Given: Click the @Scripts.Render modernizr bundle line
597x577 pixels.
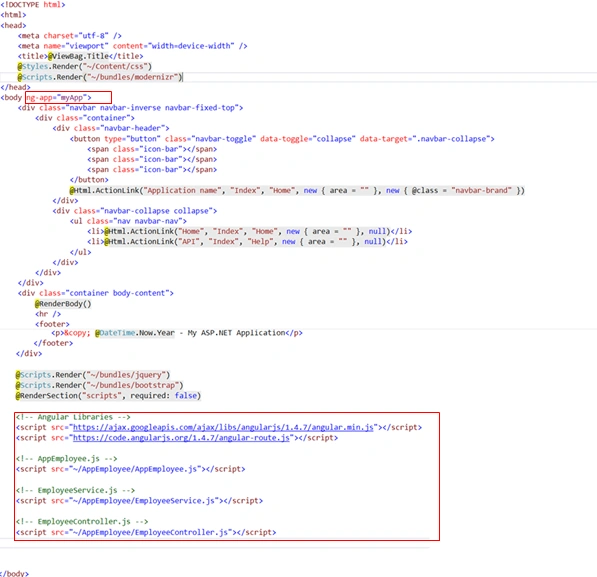Looking at the screenshot, I should (100, 77).
